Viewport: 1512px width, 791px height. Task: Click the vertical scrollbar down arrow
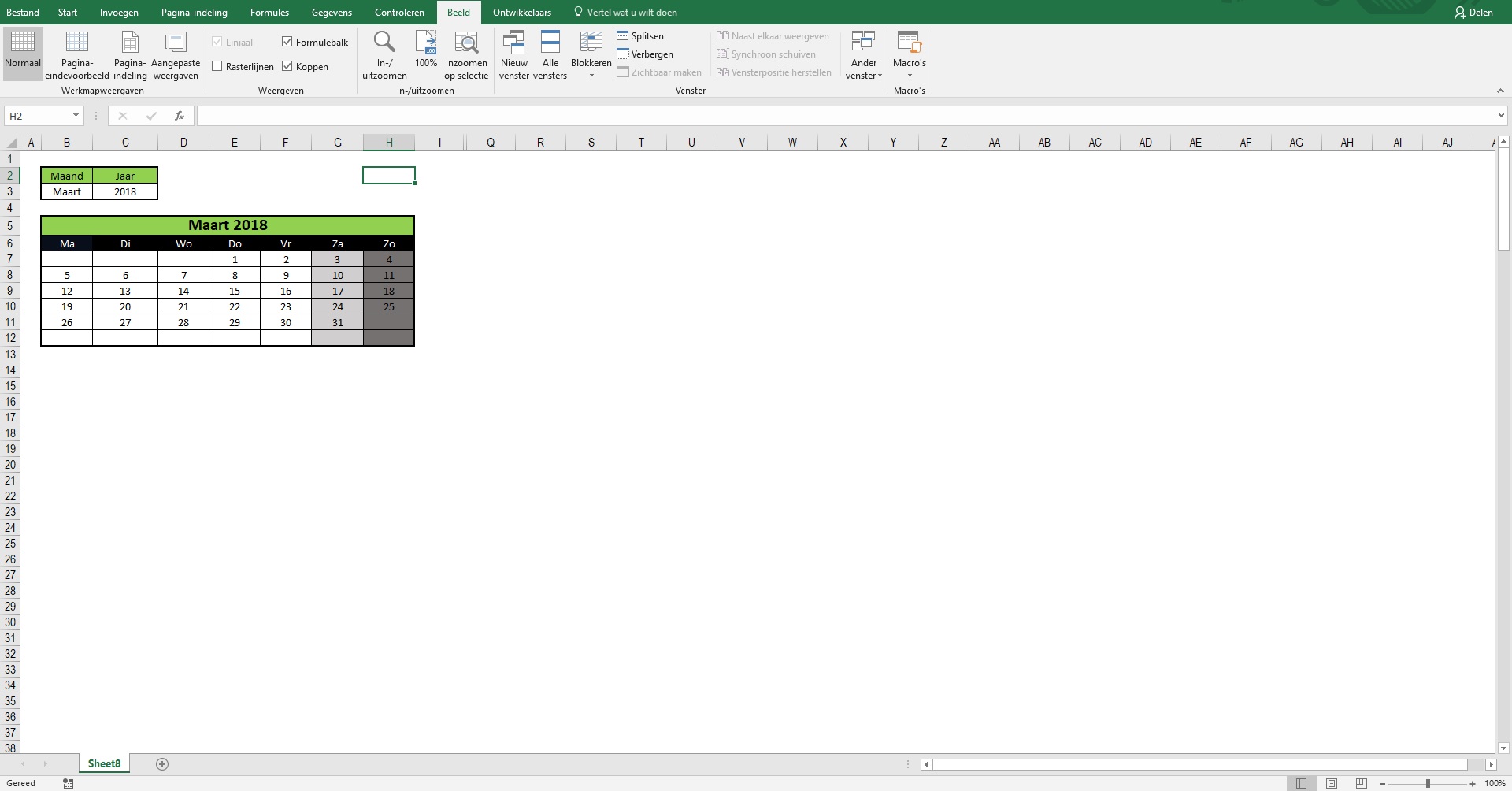(1503, 748)
